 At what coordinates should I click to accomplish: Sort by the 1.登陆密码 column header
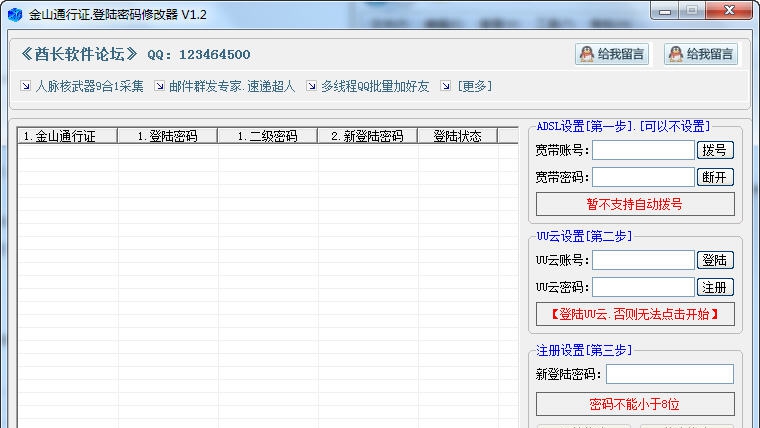[x=168, y=136]
